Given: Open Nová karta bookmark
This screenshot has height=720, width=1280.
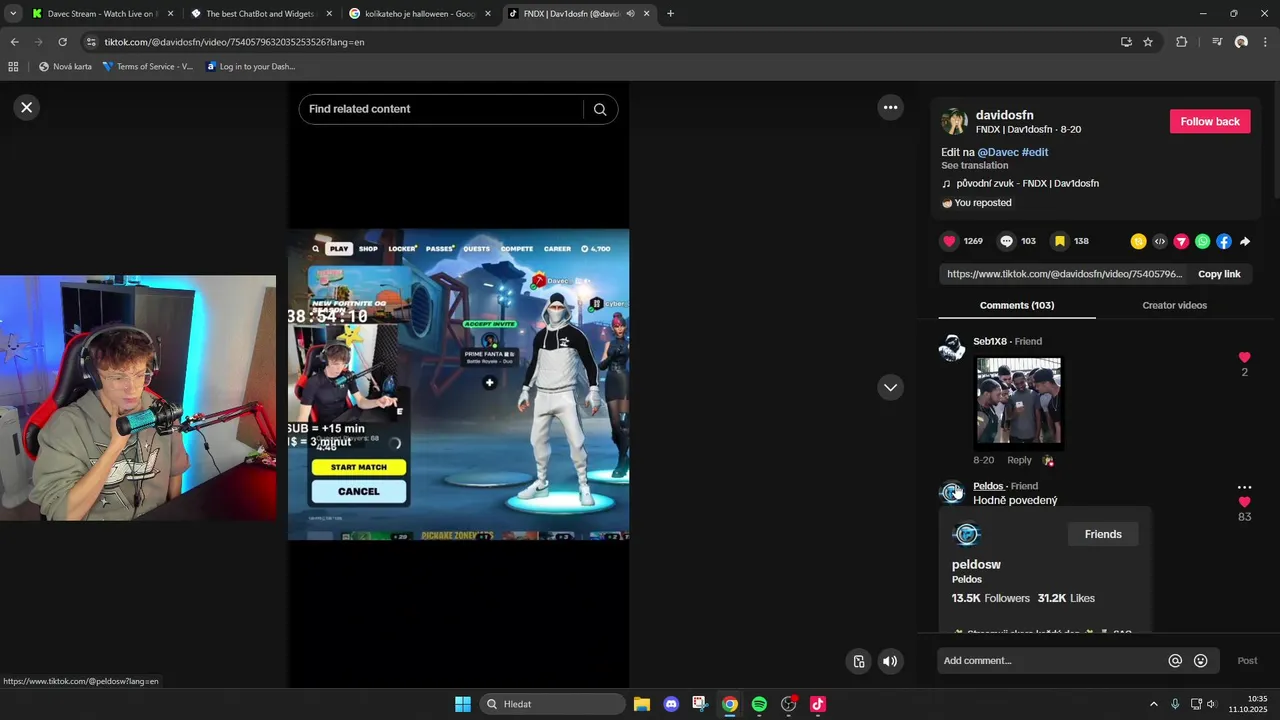Looking at the screenshot, I should click(x=65, y=67).
